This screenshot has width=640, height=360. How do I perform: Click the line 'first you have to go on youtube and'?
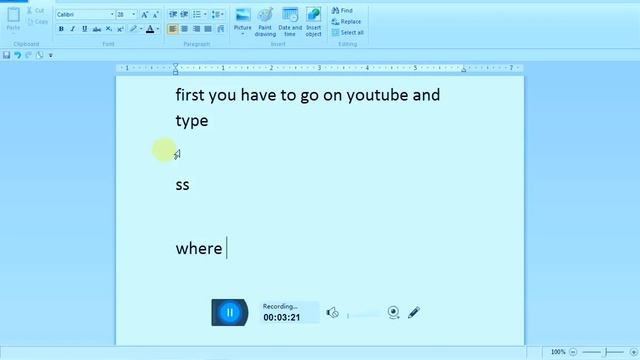pos(308,95)
